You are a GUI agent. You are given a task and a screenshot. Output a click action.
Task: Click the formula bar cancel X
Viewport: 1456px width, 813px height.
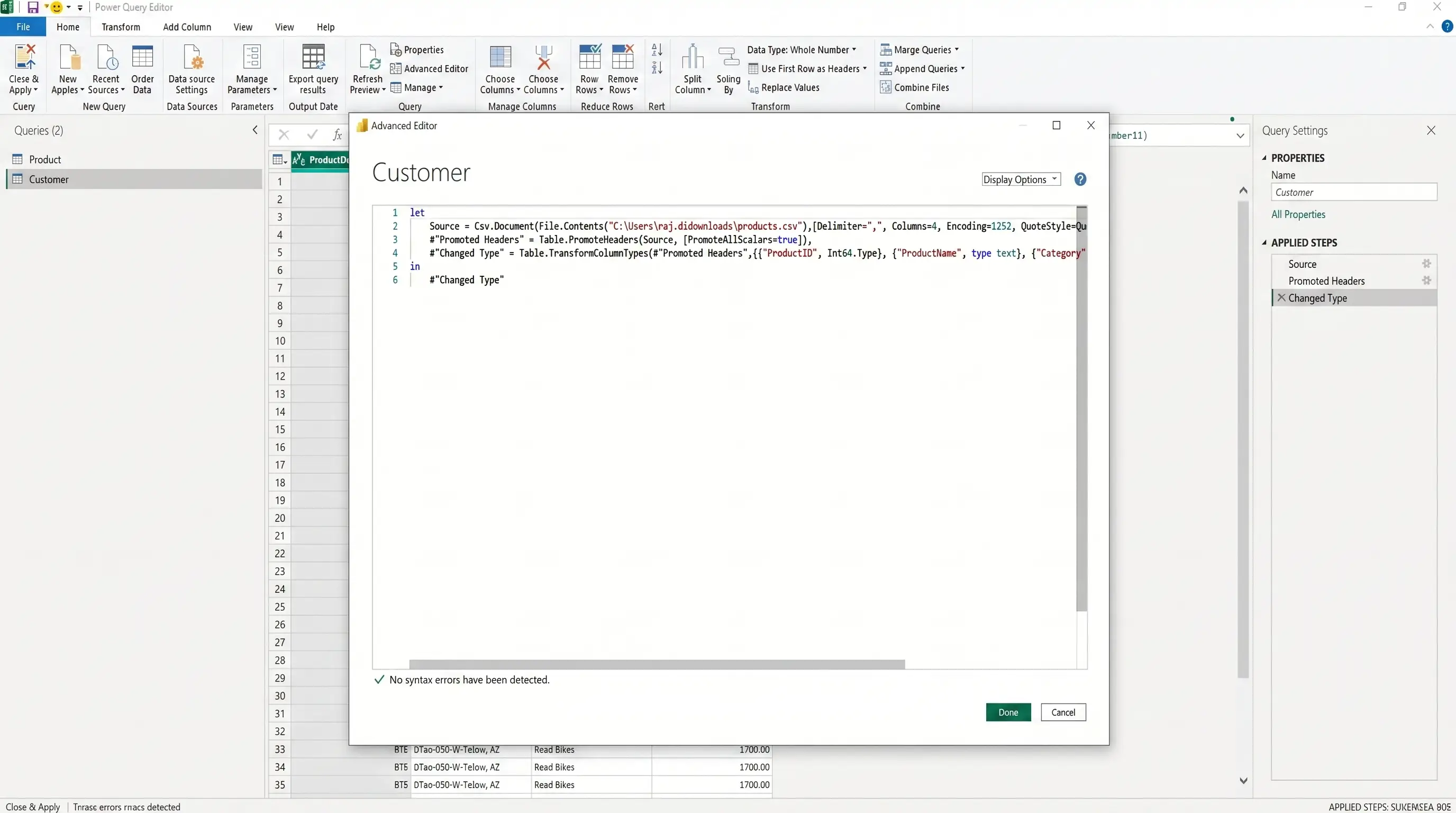point(284,134)
